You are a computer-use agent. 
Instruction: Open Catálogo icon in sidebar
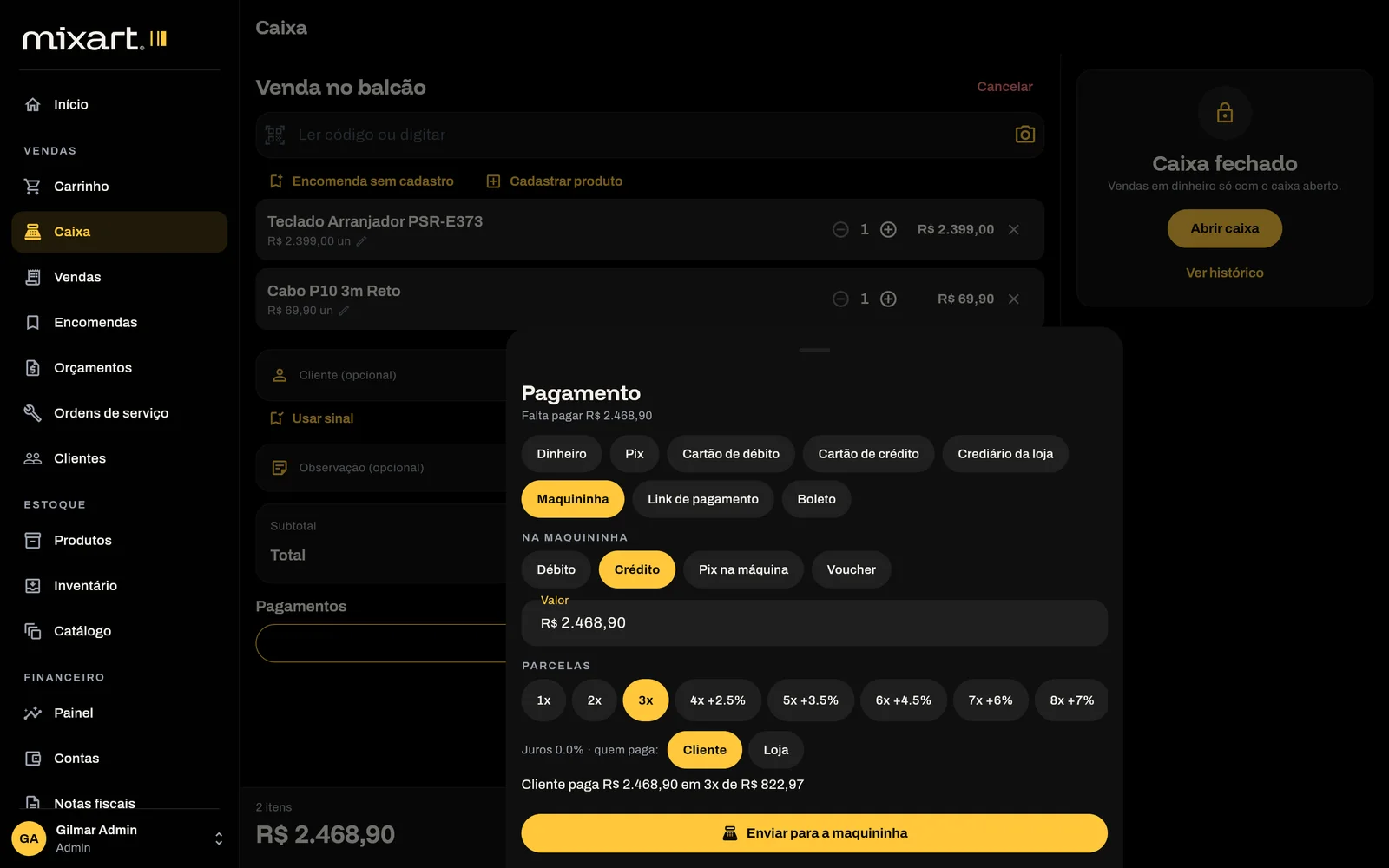click(33, 631)
